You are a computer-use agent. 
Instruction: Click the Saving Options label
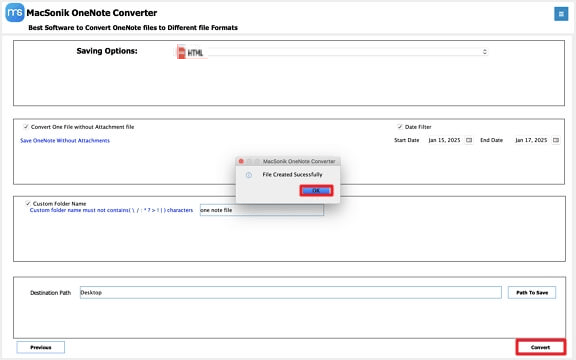click(107, 51)
